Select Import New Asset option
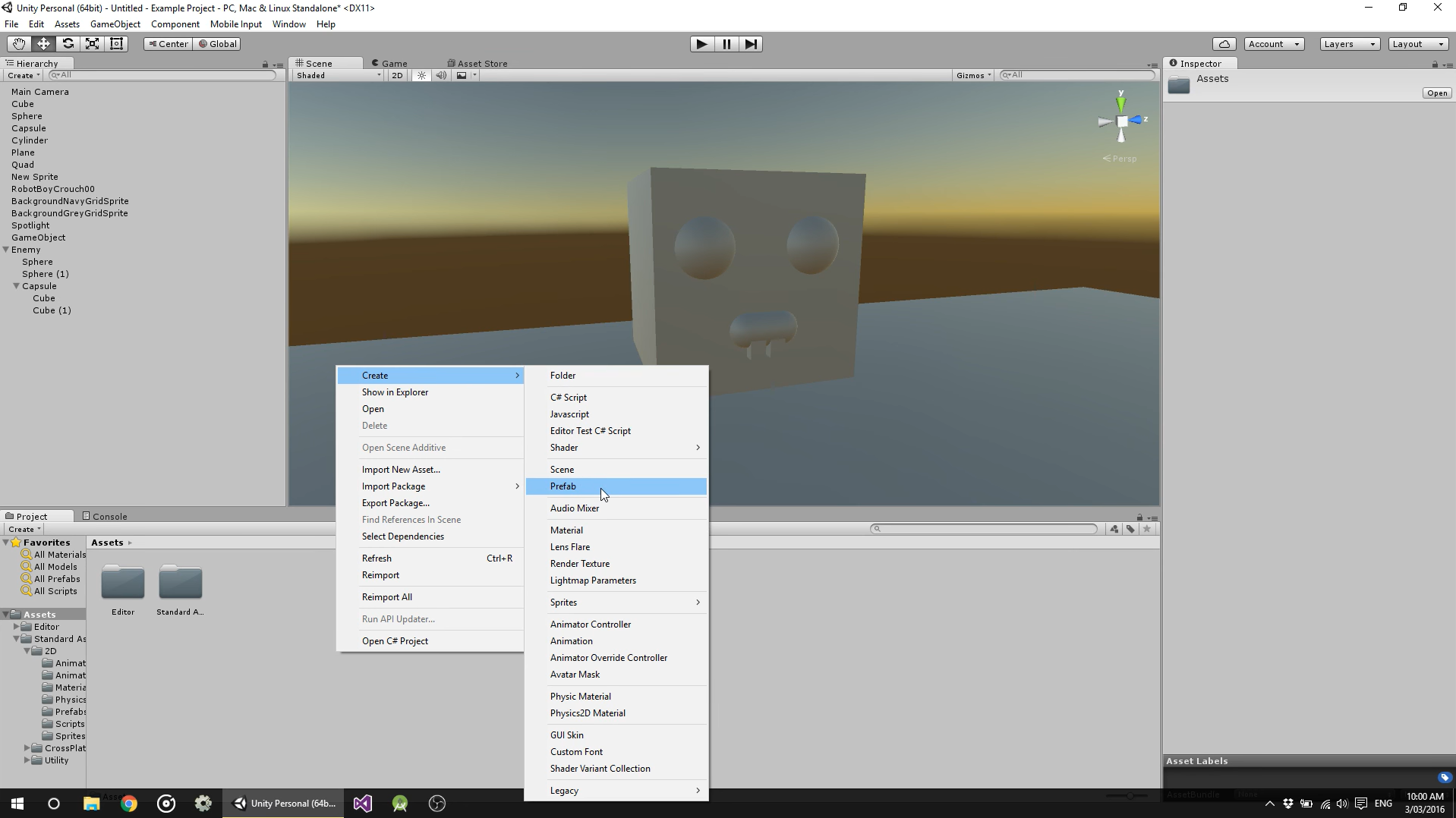1456x818 pixels. 430,470
